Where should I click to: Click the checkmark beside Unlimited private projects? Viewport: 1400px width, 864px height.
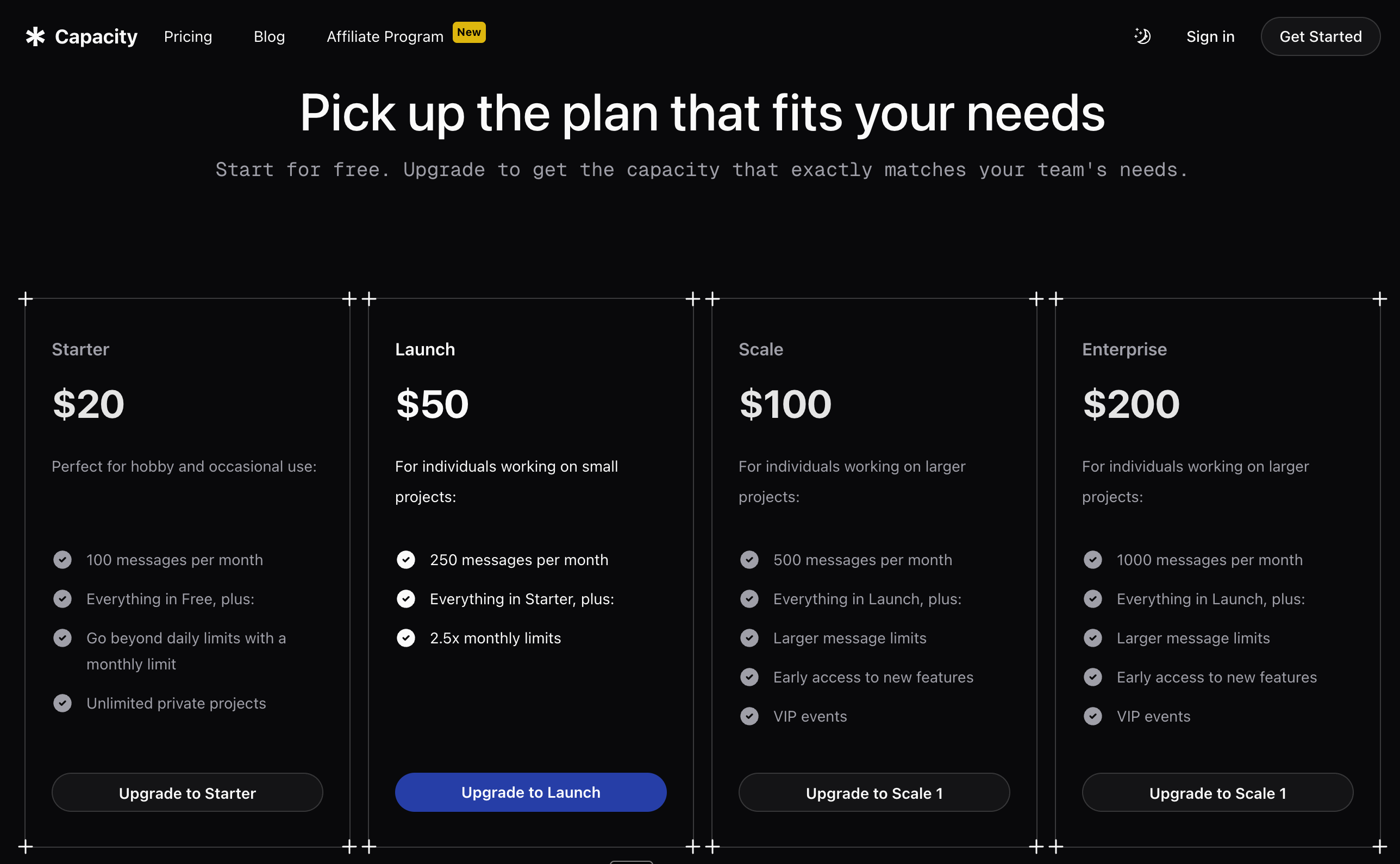(62, 703)
